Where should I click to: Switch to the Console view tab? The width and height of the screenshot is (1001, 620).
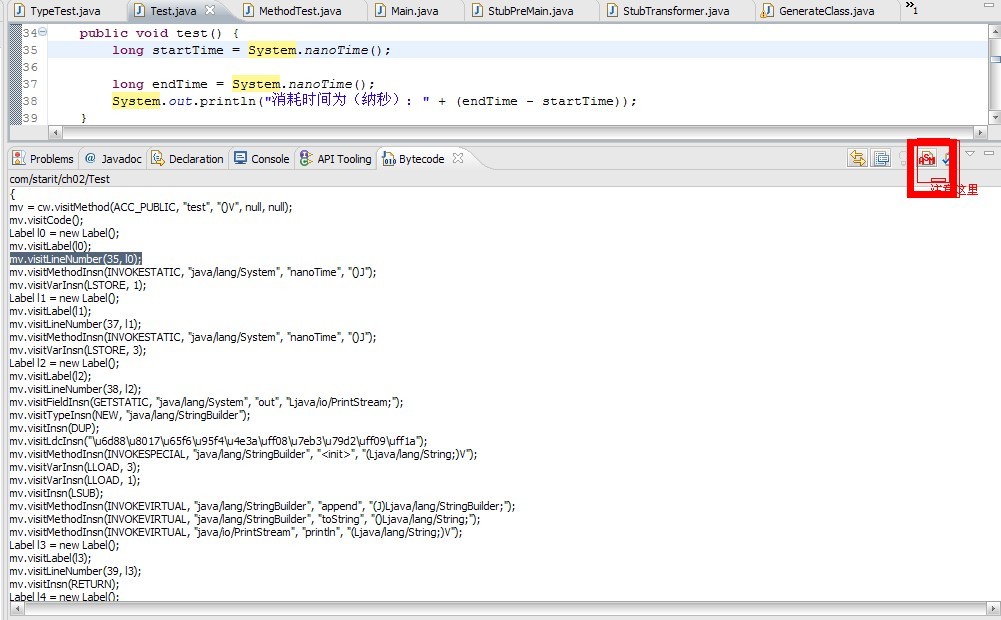[x=262, y=158]
